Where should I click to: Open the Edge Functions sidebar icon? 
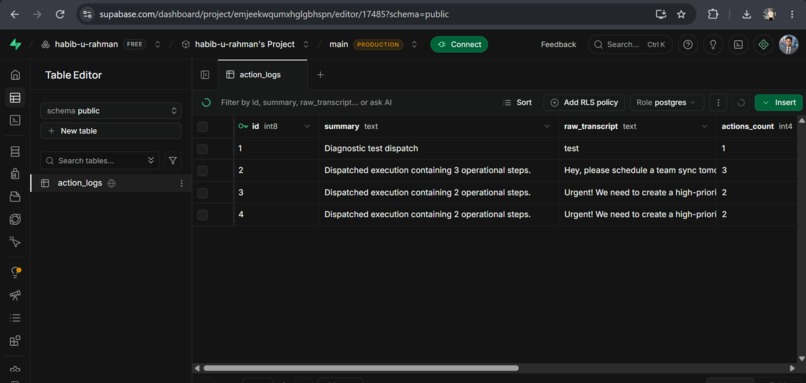pyautogui.click(x=15, y=220)
